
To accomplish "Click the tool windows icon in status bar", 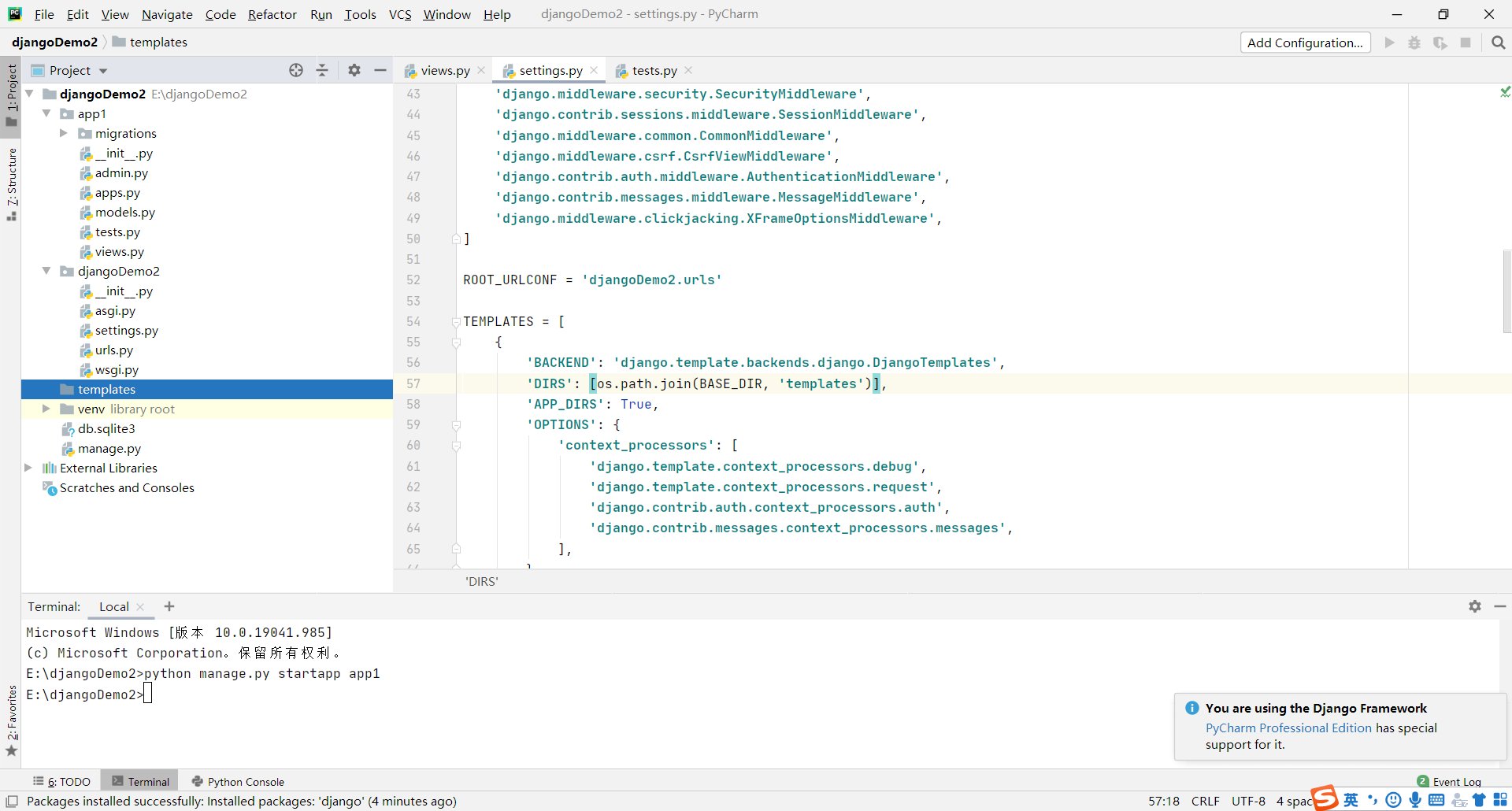I will click(x=12, y=801).
